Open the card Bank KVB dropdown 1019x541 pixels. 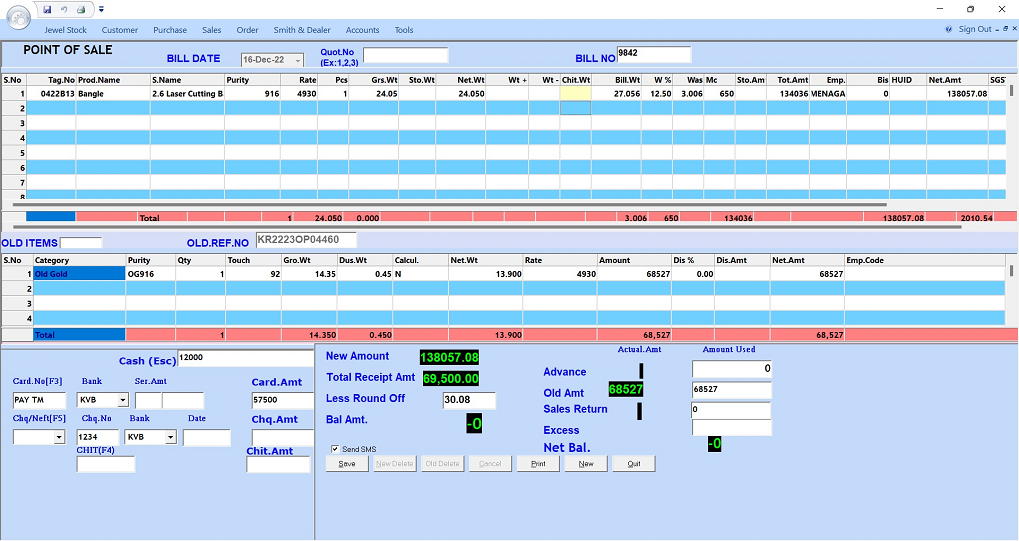coord(122,400)
